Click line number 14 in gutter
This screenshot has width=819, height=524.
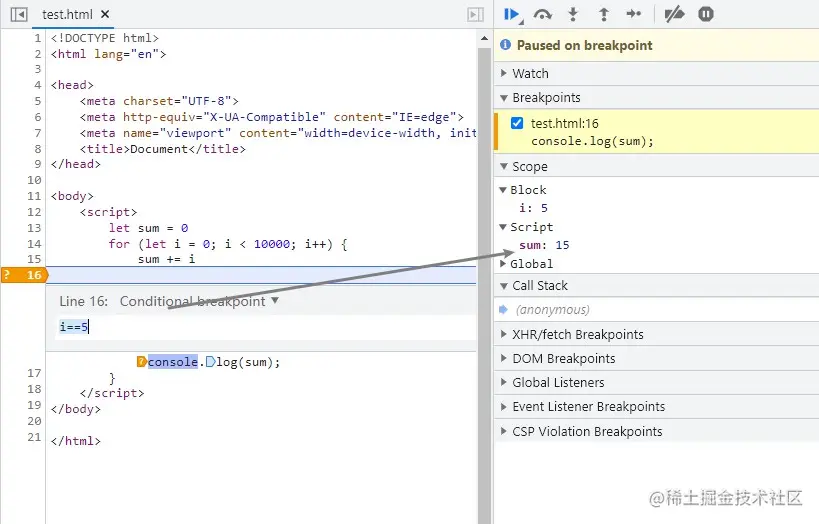point(34,244)
